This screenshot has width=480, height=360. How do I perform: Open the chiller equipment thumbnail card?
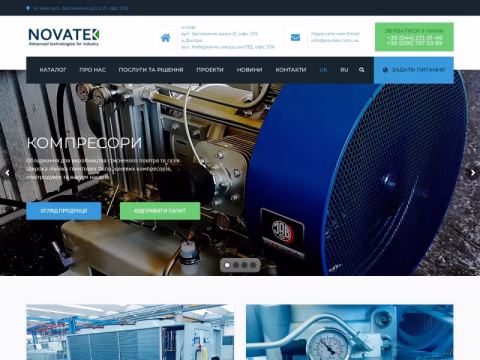tap(130, 332)
